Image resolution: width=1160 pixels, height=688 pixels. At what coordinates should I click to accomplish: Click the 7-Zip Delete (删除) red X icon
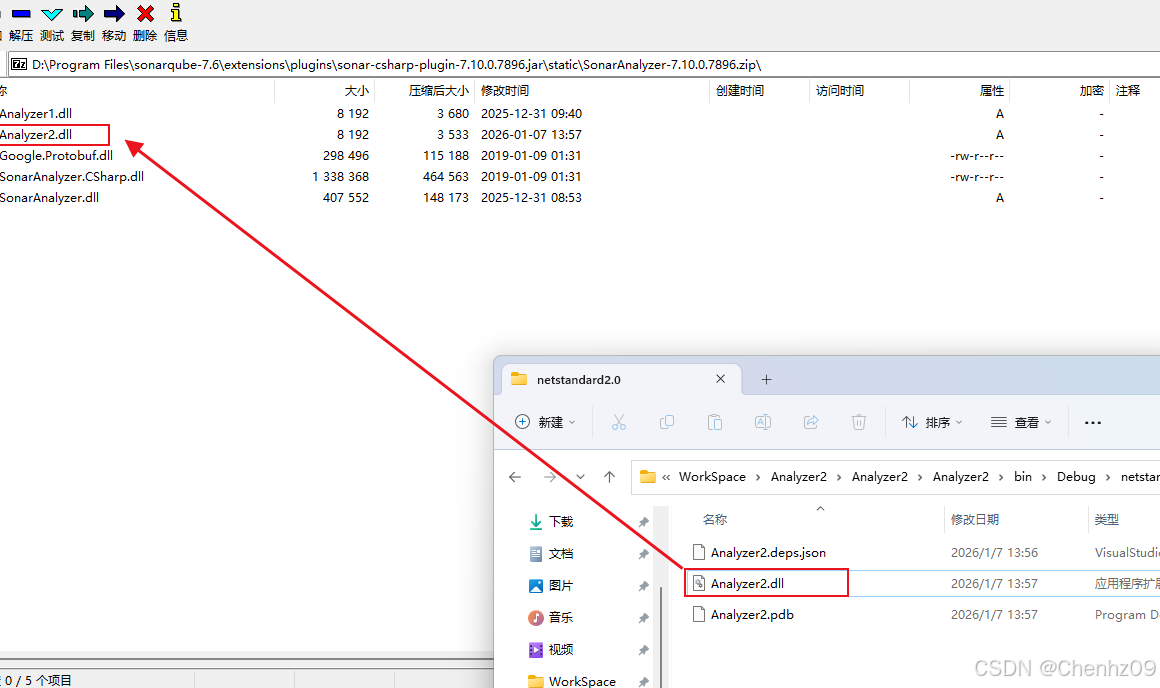coord(145,14)
